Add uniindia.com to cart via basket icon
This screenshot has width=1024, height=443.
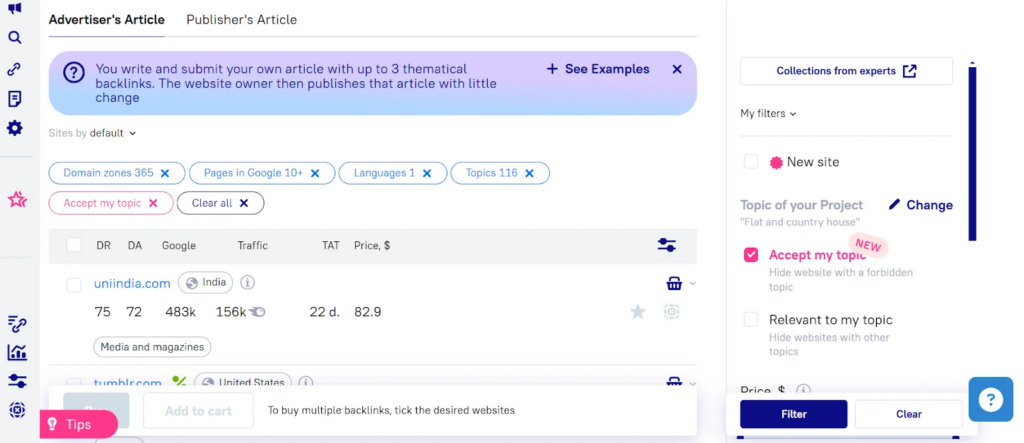pos(674,283)
